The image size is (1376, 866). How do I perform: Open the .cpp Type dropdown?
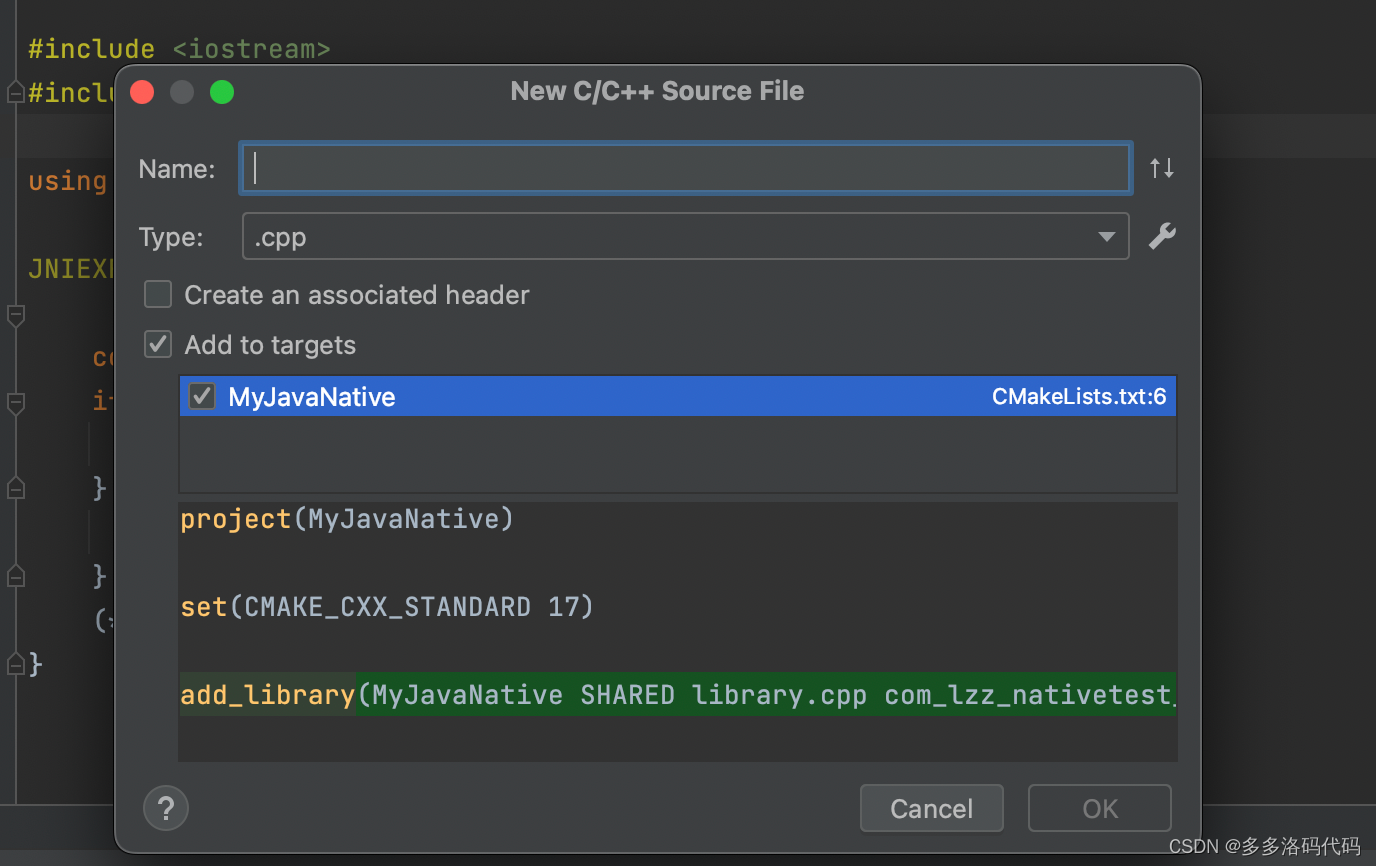[686, 236]
